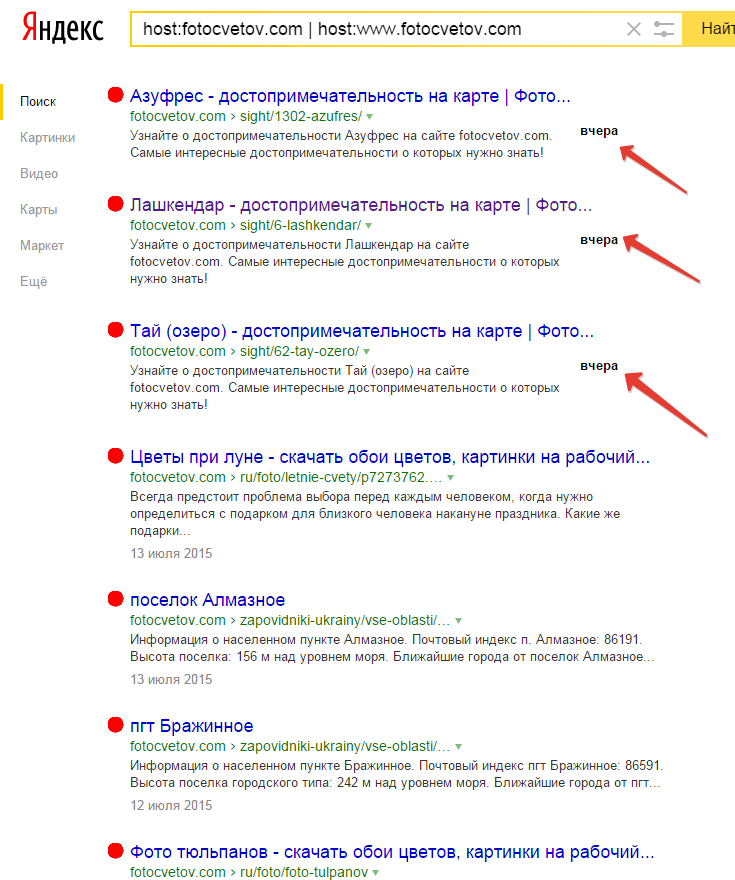Click red favicon next to Азуфрес result

(116, 95)
